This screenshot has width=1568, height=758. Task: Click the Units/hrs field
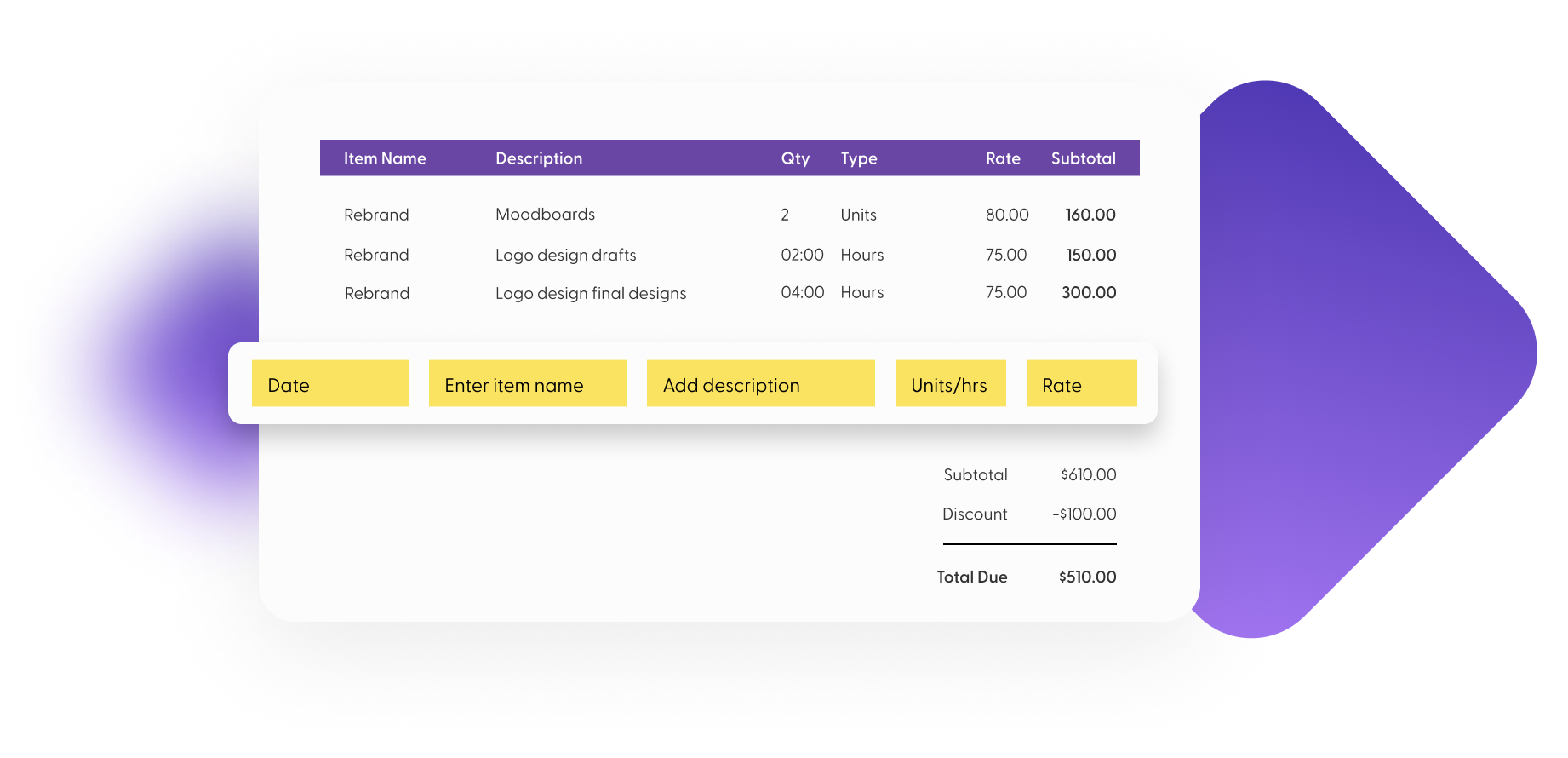pyautogui.click(x=951, y=383)
